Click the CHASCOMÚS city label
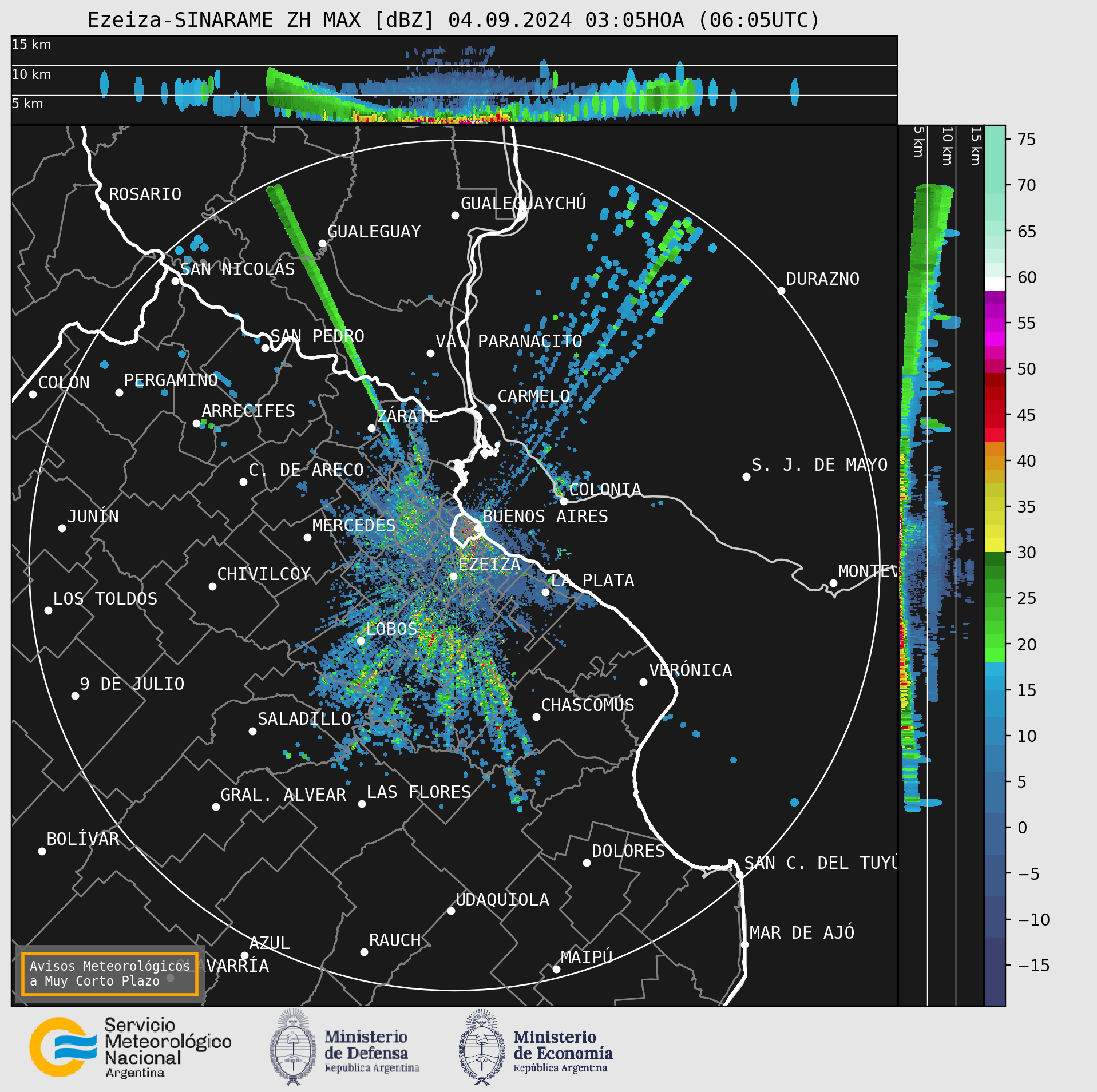 588,705
